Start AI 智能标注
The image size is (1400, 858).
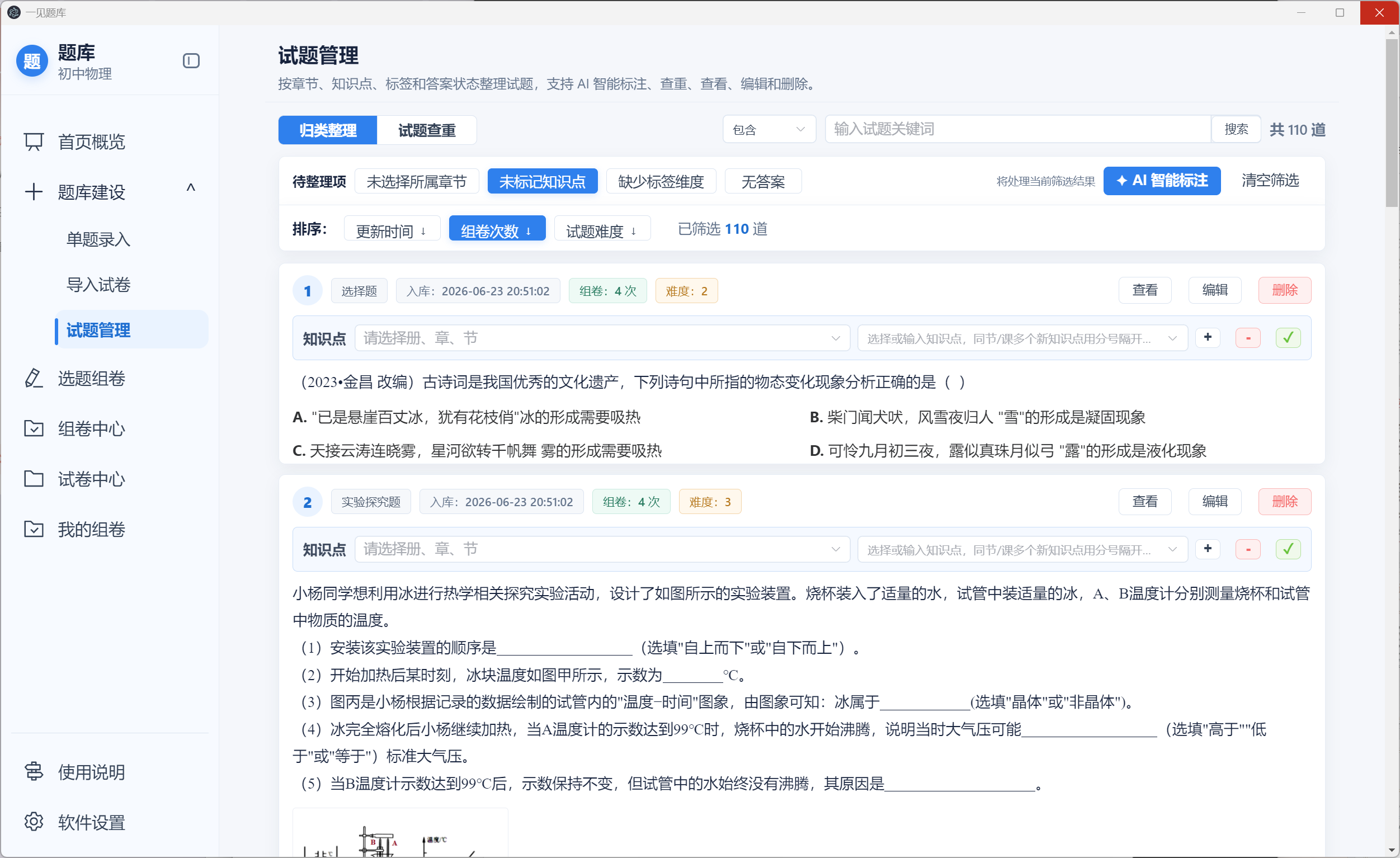(x=1162, y=181)
